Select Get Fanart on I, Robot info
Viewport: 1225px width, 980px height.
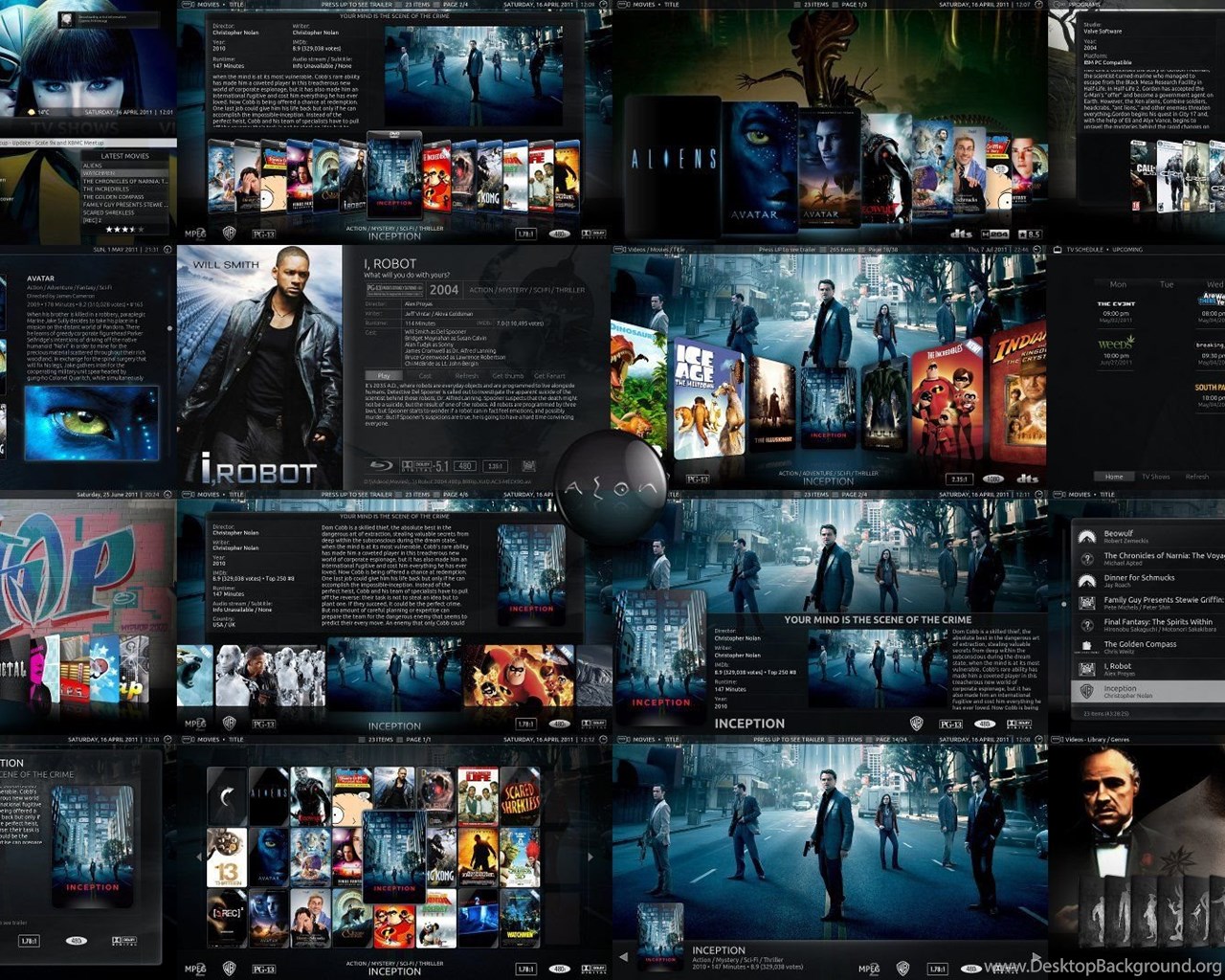pos(549,376)
